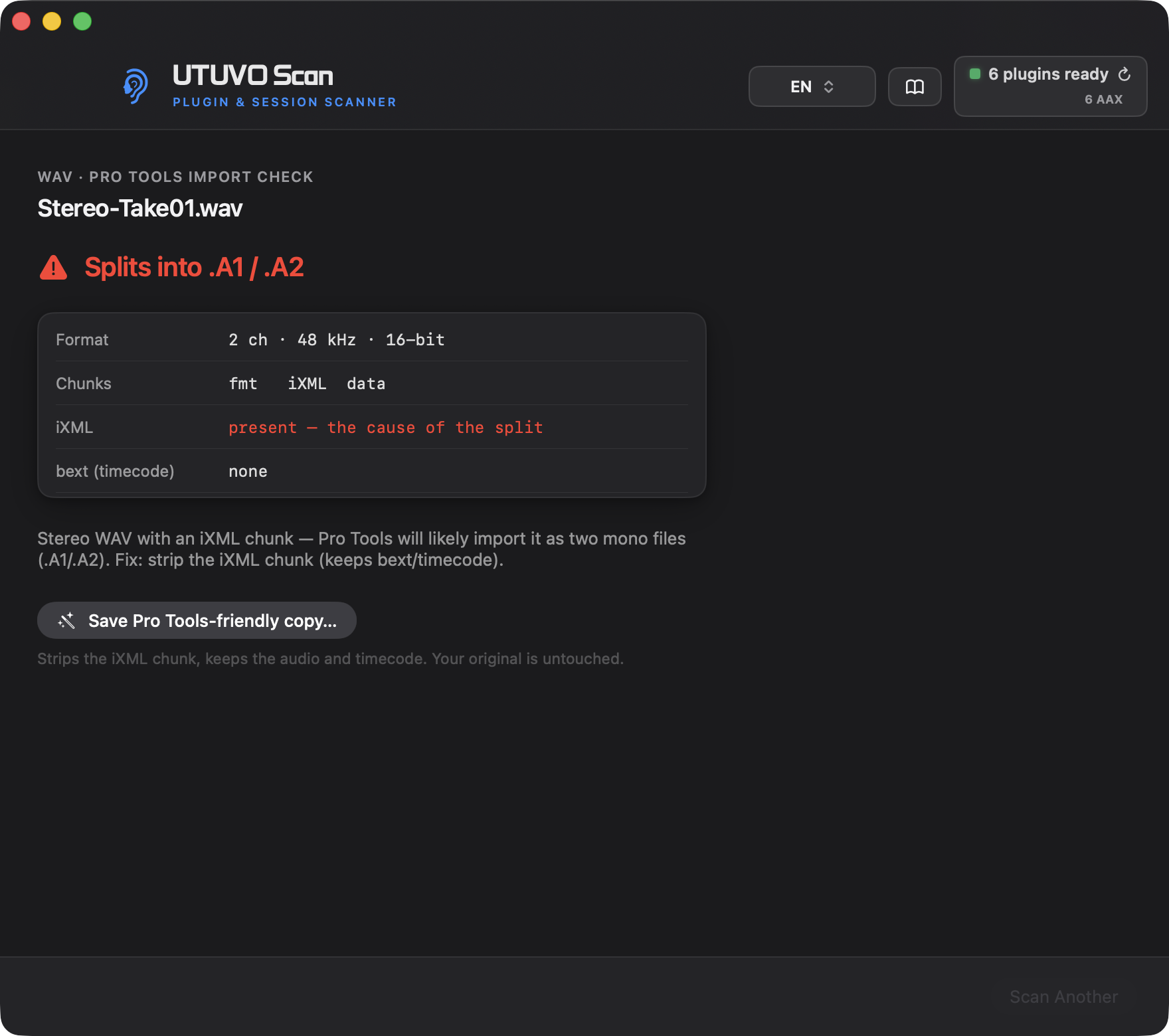Click the 'Stereo WAV with an iXML chunk' explanation
This screenshot has height=1036, width=1169.
(x=361, y=549)
